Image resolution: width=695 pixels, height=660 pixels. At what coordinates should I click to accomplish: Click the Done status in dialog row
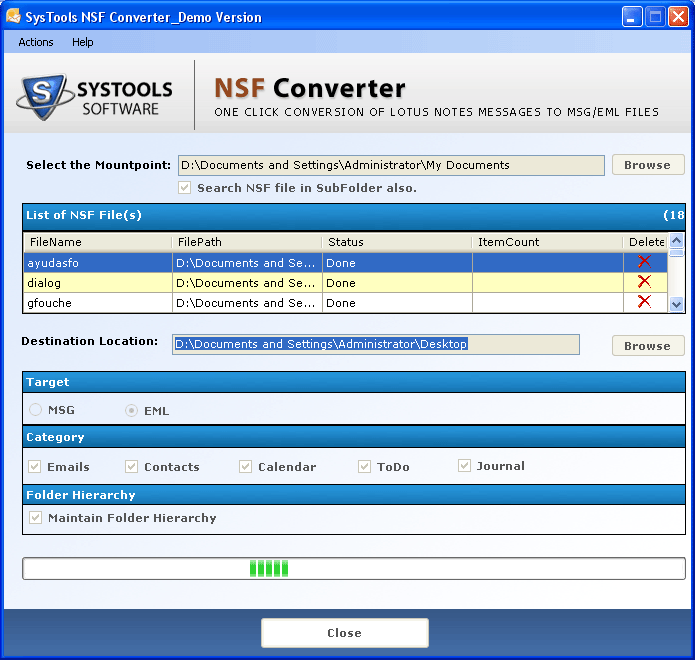click(x=397, y=283)
